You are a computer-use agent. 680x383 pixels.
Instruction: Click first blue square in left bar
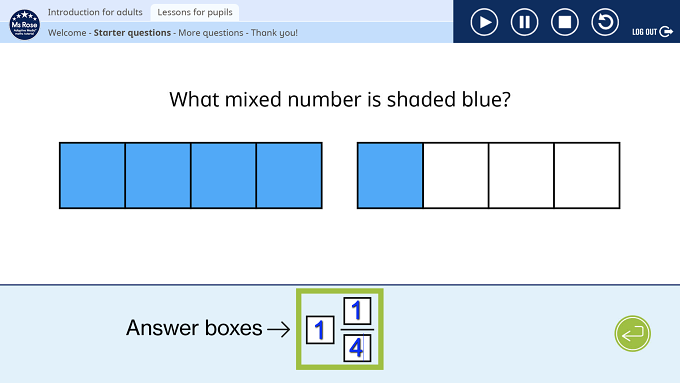(x=92, y=176)
